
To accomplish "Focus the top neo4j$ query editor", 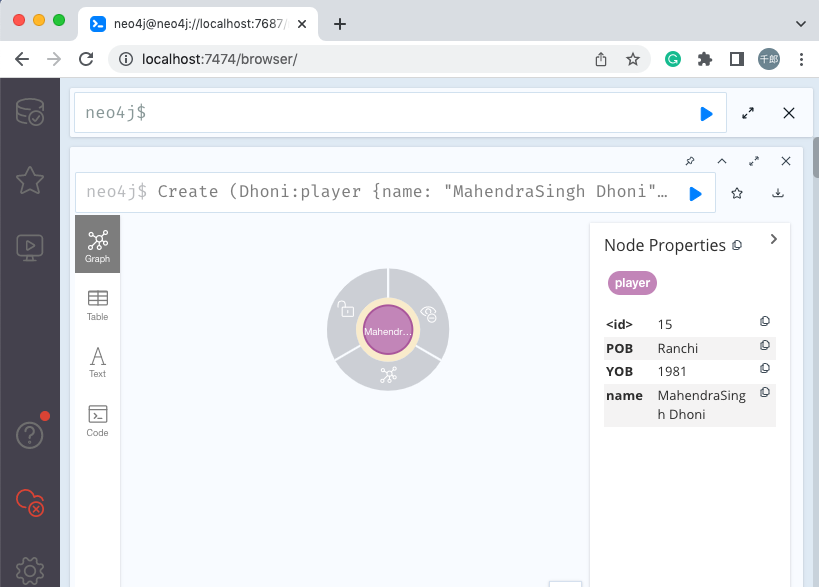I will tap(400, 113).
